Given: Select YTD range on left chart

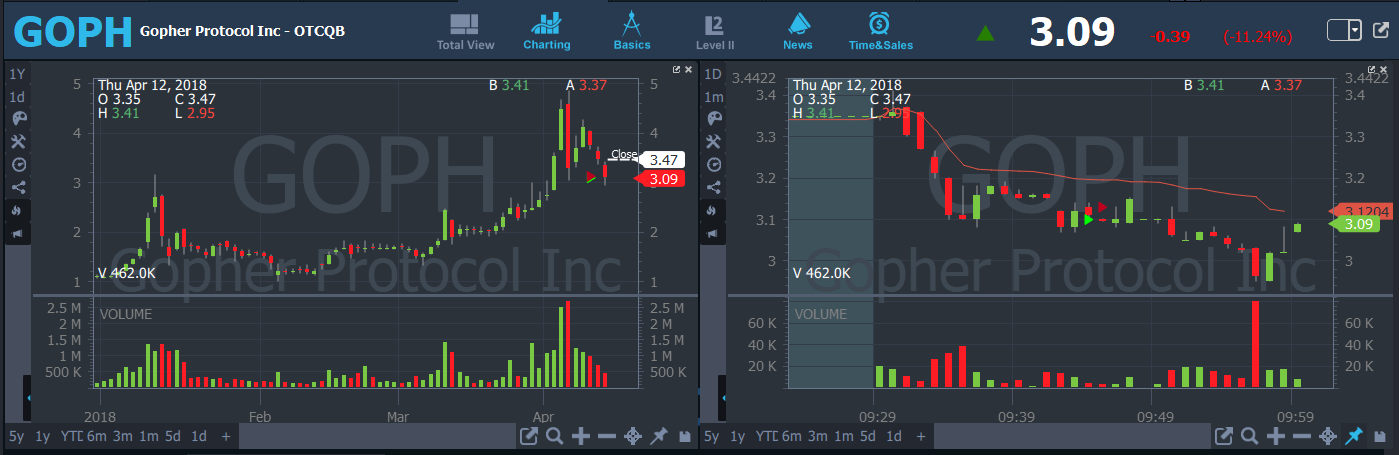Looking at the screenshot, I should tap(70, 437).
